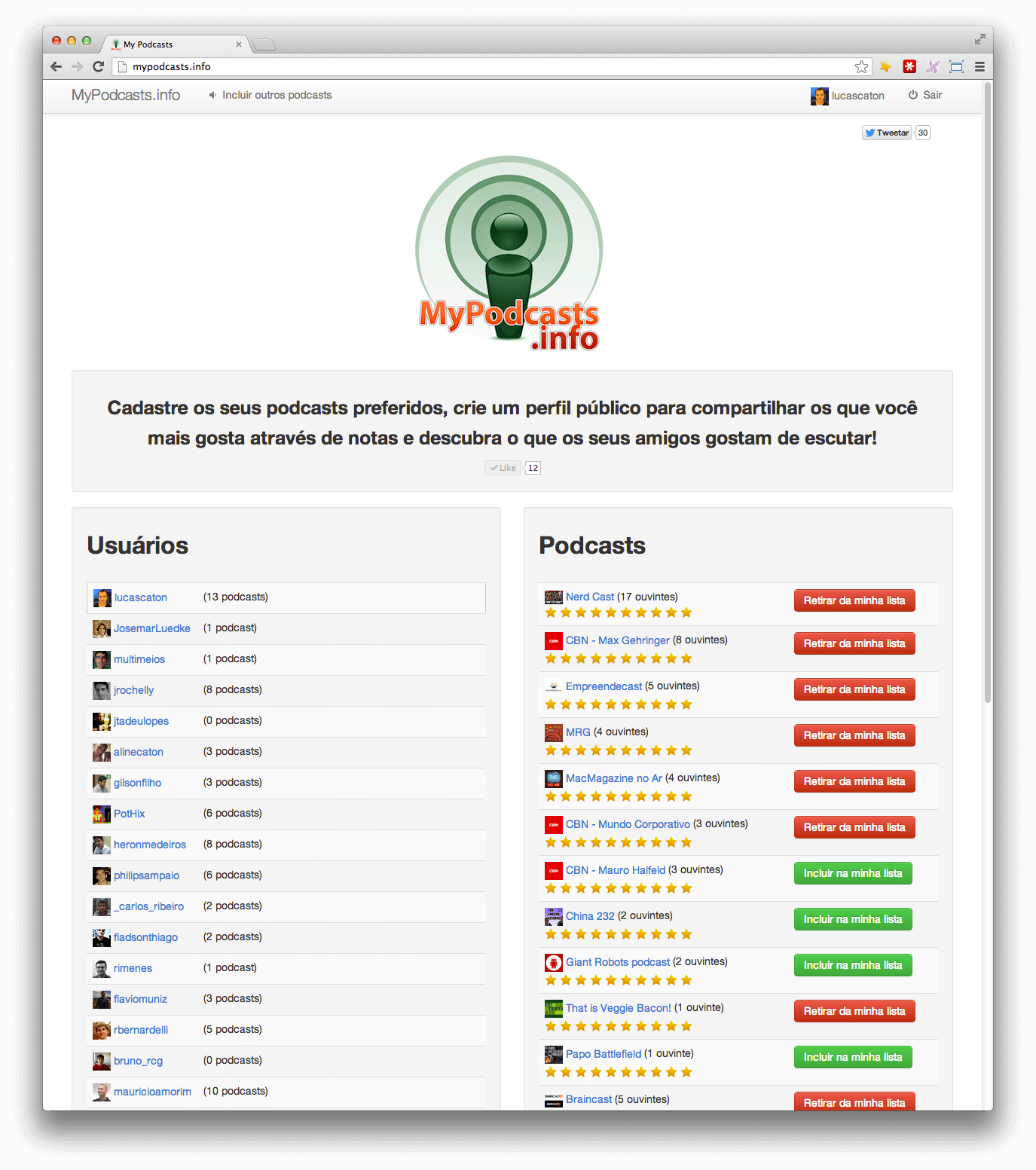Reload the page with the refresh icon
The width and height of the screenshot is (1036, 1170).
98,66
